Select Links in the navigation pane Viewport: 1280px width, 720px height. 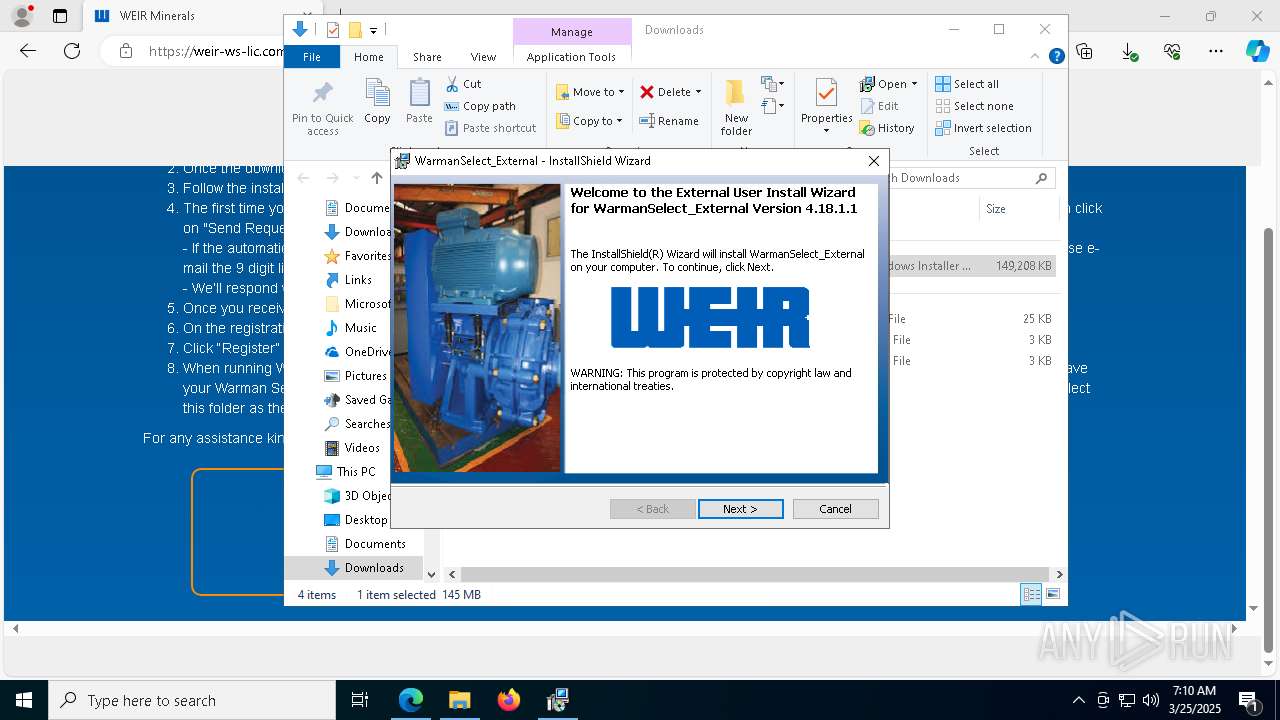click(348, 280)
